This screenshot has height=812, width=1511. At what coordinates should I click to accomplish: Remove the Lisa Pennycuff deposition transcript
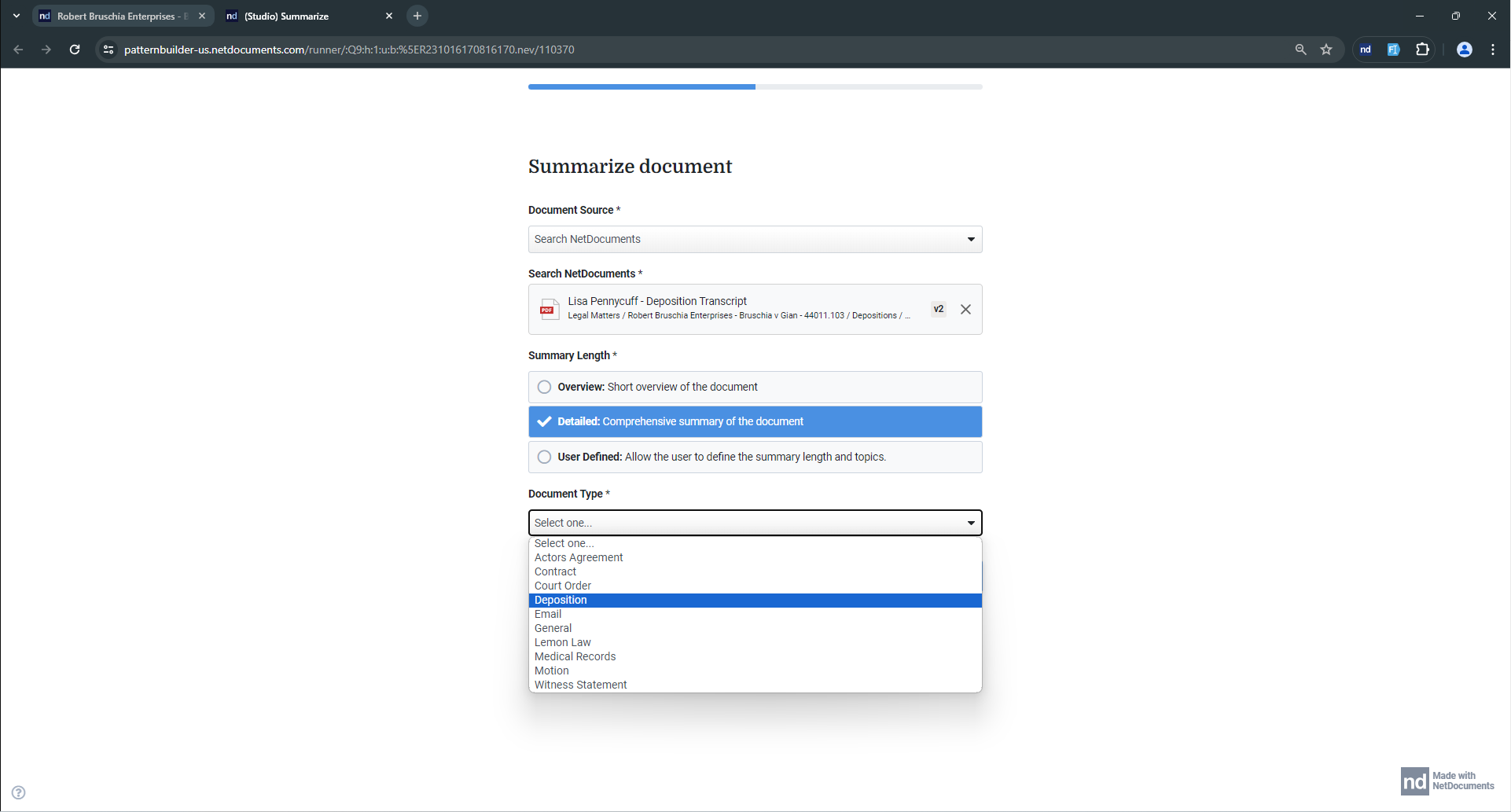[965, 309]
